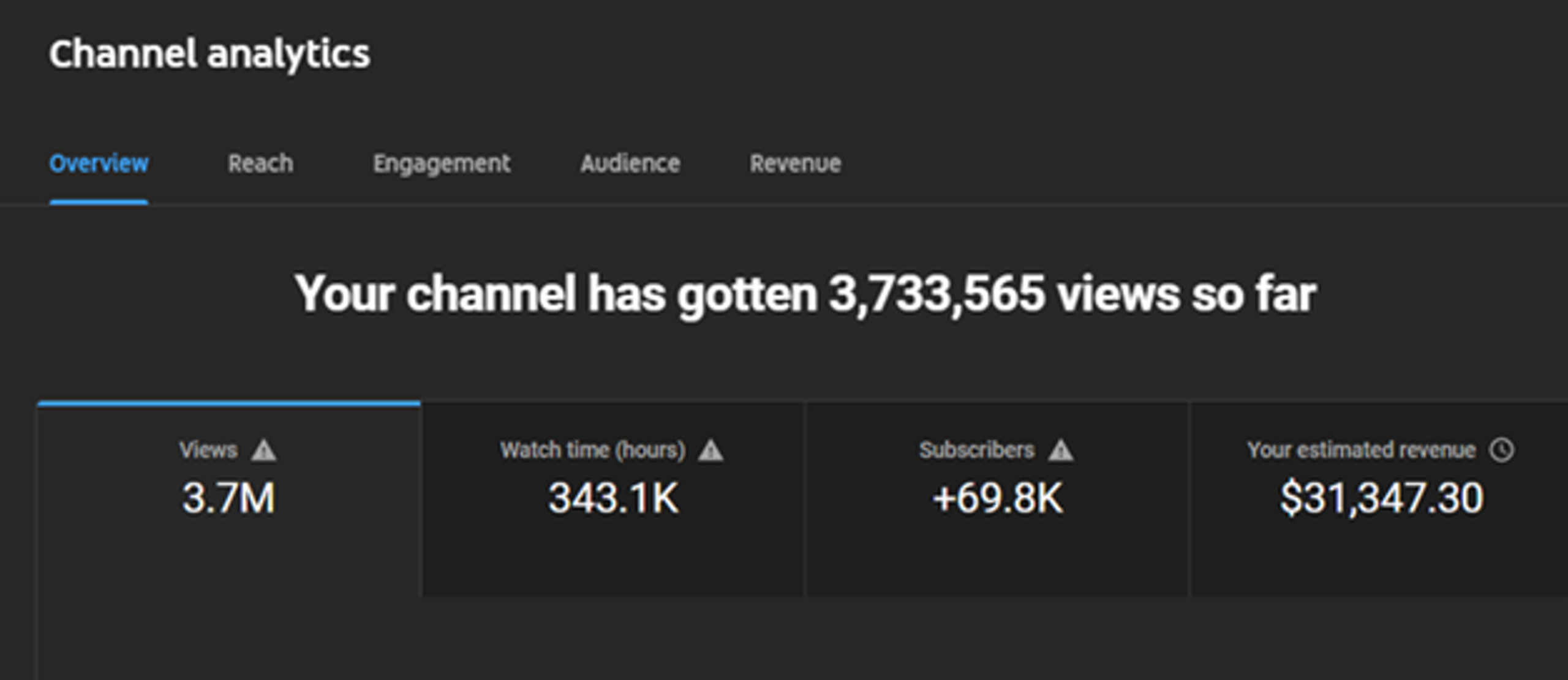Open the Engagement tab
Screen dimensions: 1568x680
[x=442, y=164]
